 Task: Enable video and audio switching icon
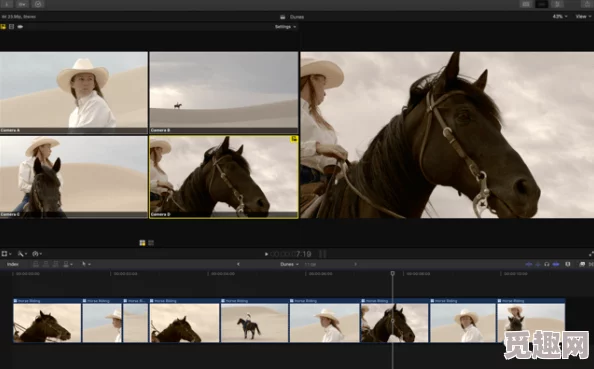click(3, 27)
